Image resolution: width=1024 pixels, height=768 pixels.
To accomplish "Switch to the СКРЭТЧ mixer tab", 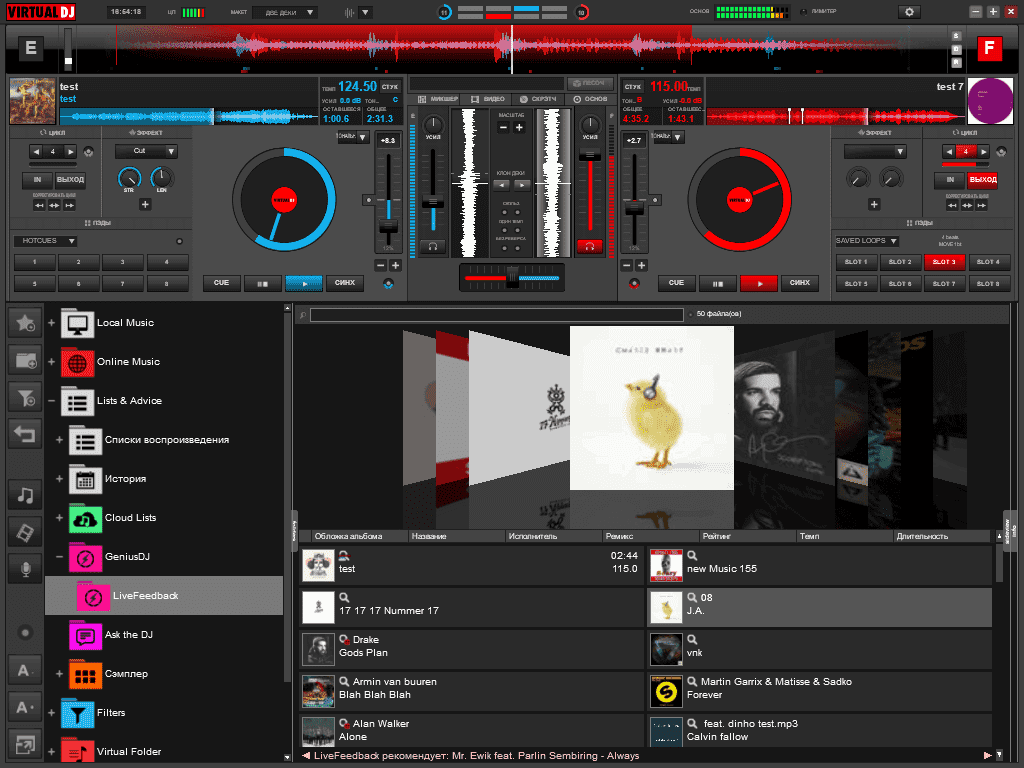I will 538,99.
